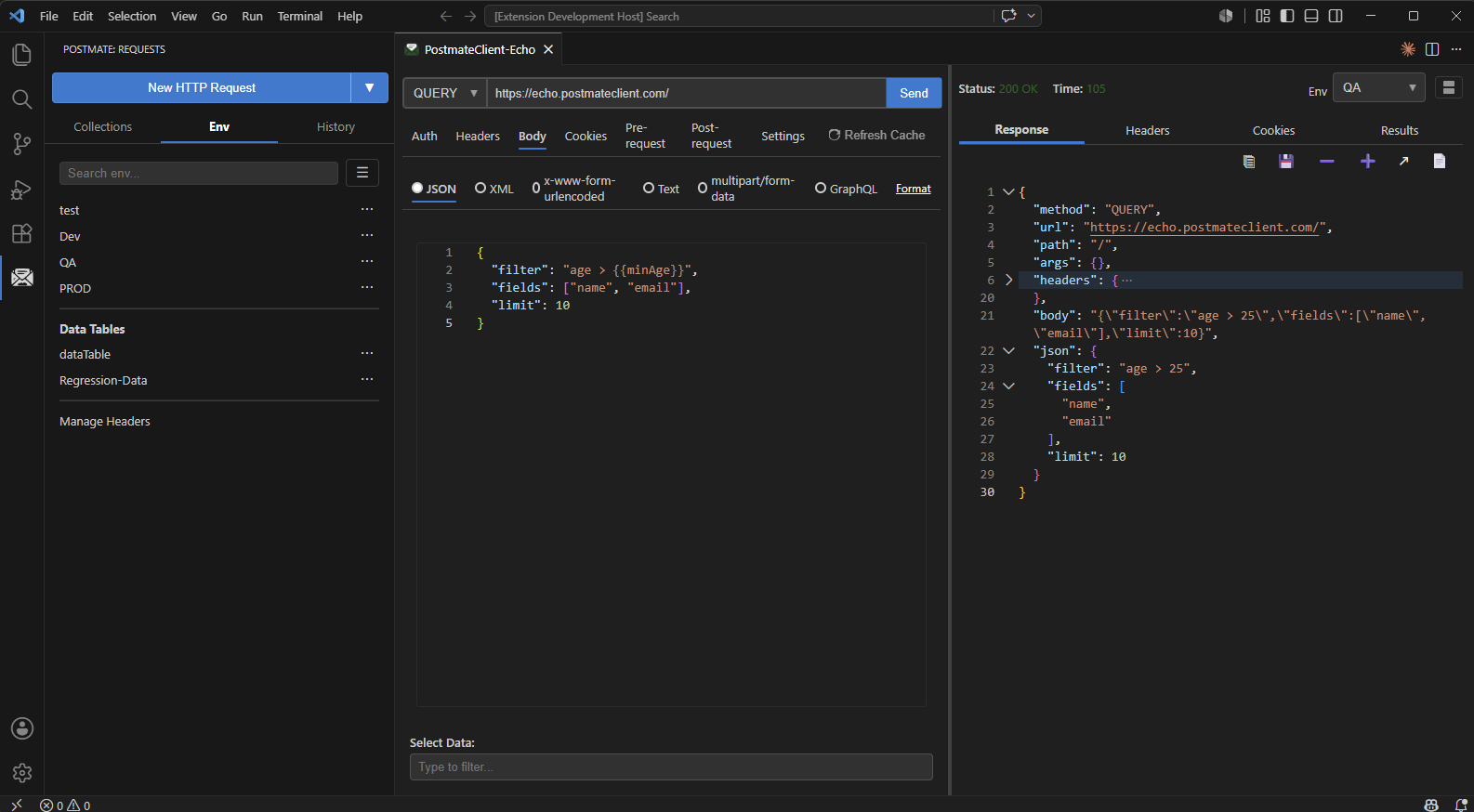Open Customize Layout icon in title bar
The width and height of the screenshot is (1474, 812).
[x=1263, y=16]
